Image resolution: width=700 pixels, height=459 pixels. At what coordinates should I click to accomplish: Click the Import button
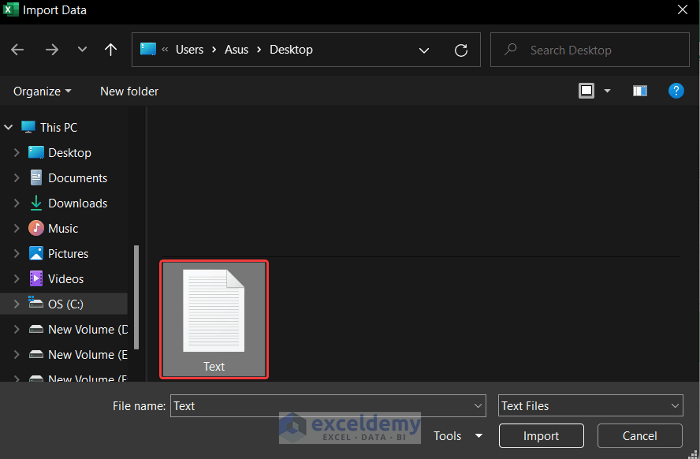point(541,436)
